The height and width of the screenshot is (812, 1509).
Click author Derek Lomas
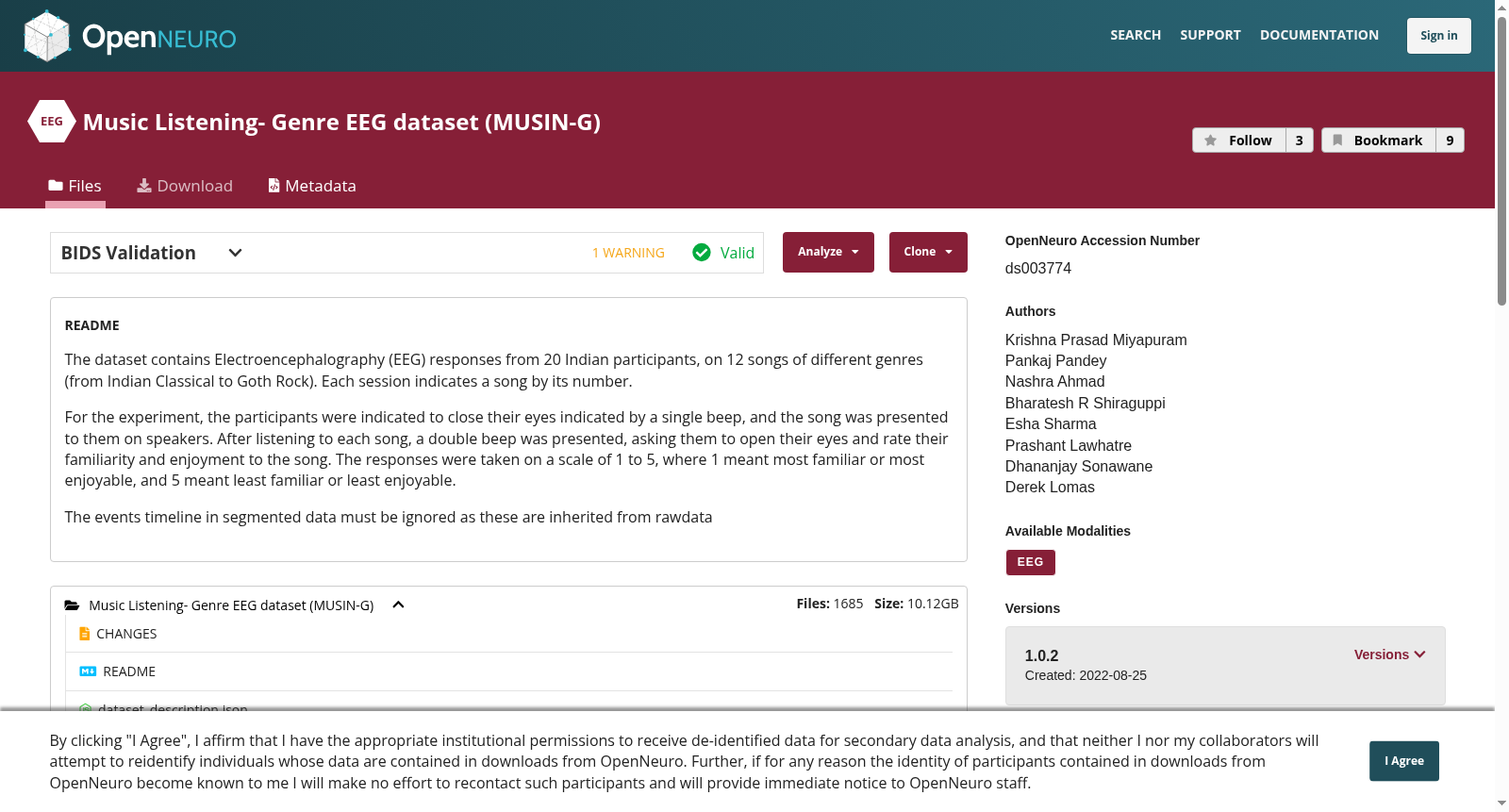pos(1050,487)
